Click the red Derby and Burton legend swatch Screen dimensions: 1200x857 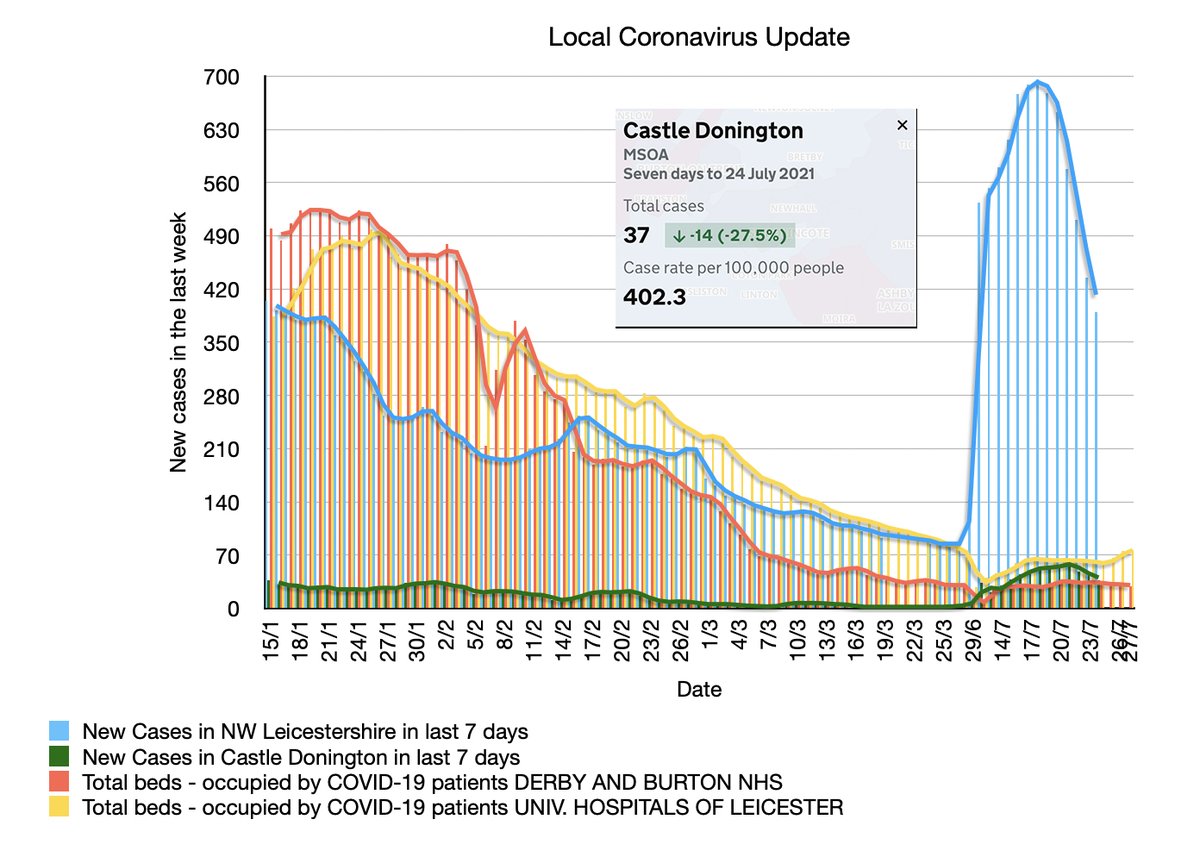click(61, 781)
